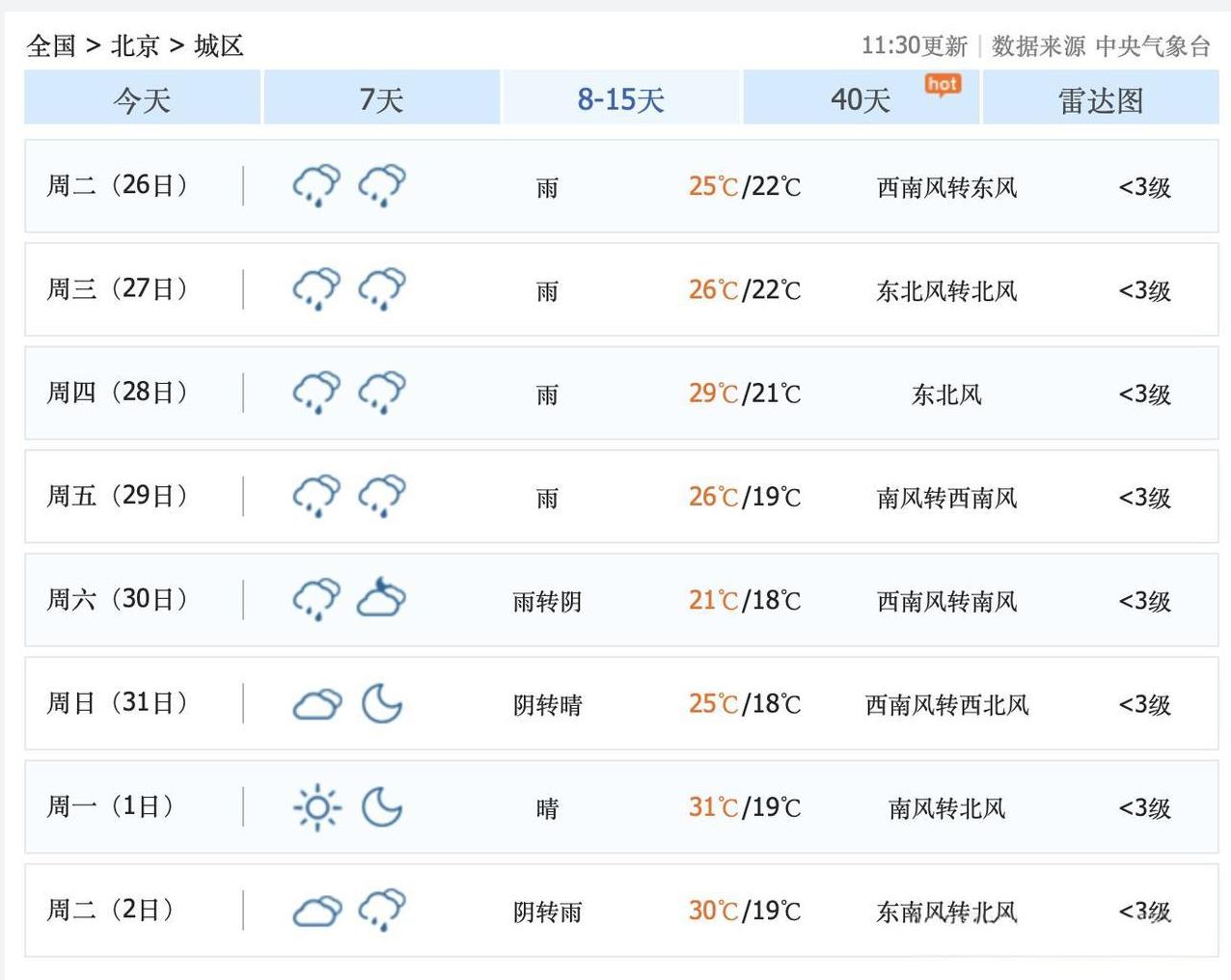Click the 城区 breadcrumb link
The width and height of the screenshot is (1231, 980).
219,45
